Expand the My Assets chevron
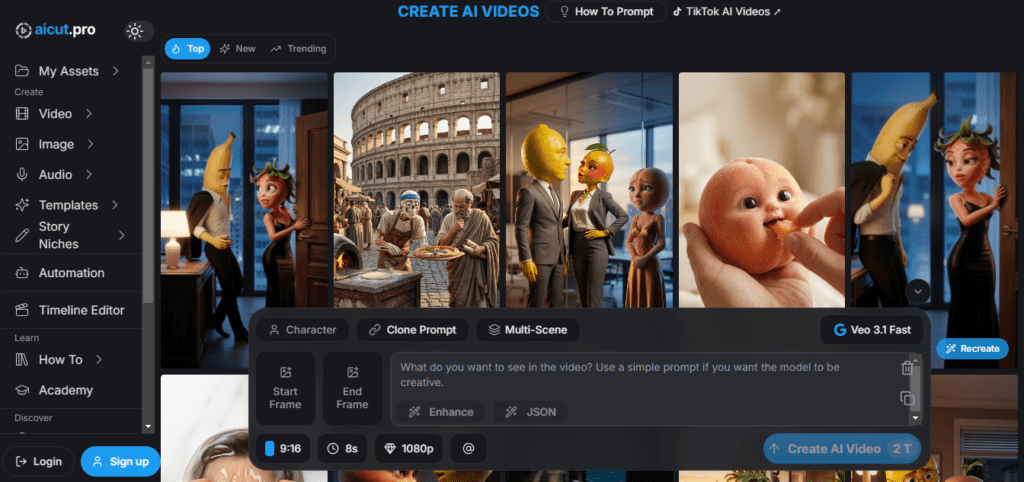Viewport: 1024px width, 482px height. [116, 71]
